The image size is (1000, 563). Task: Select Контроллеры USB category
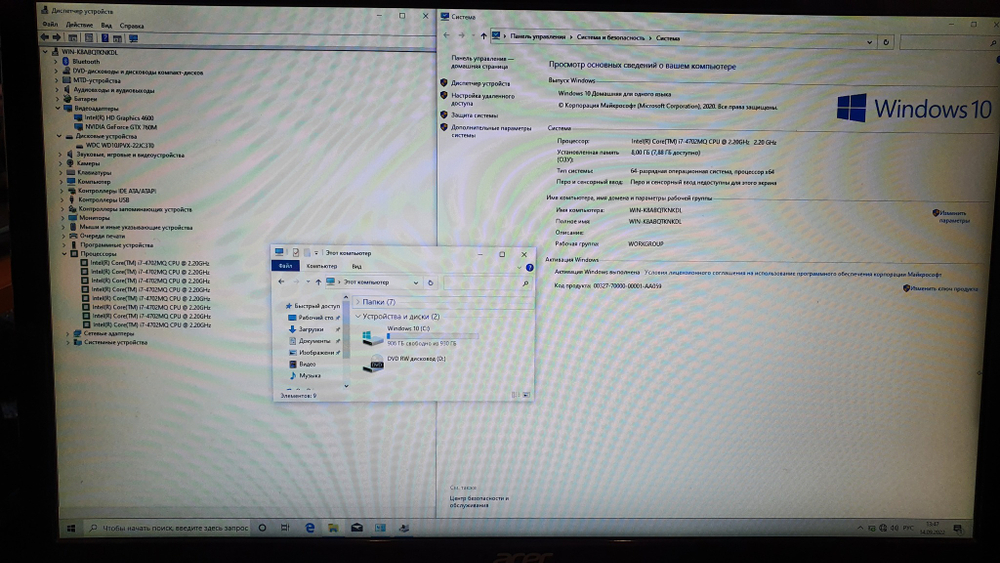pos(103,200)
